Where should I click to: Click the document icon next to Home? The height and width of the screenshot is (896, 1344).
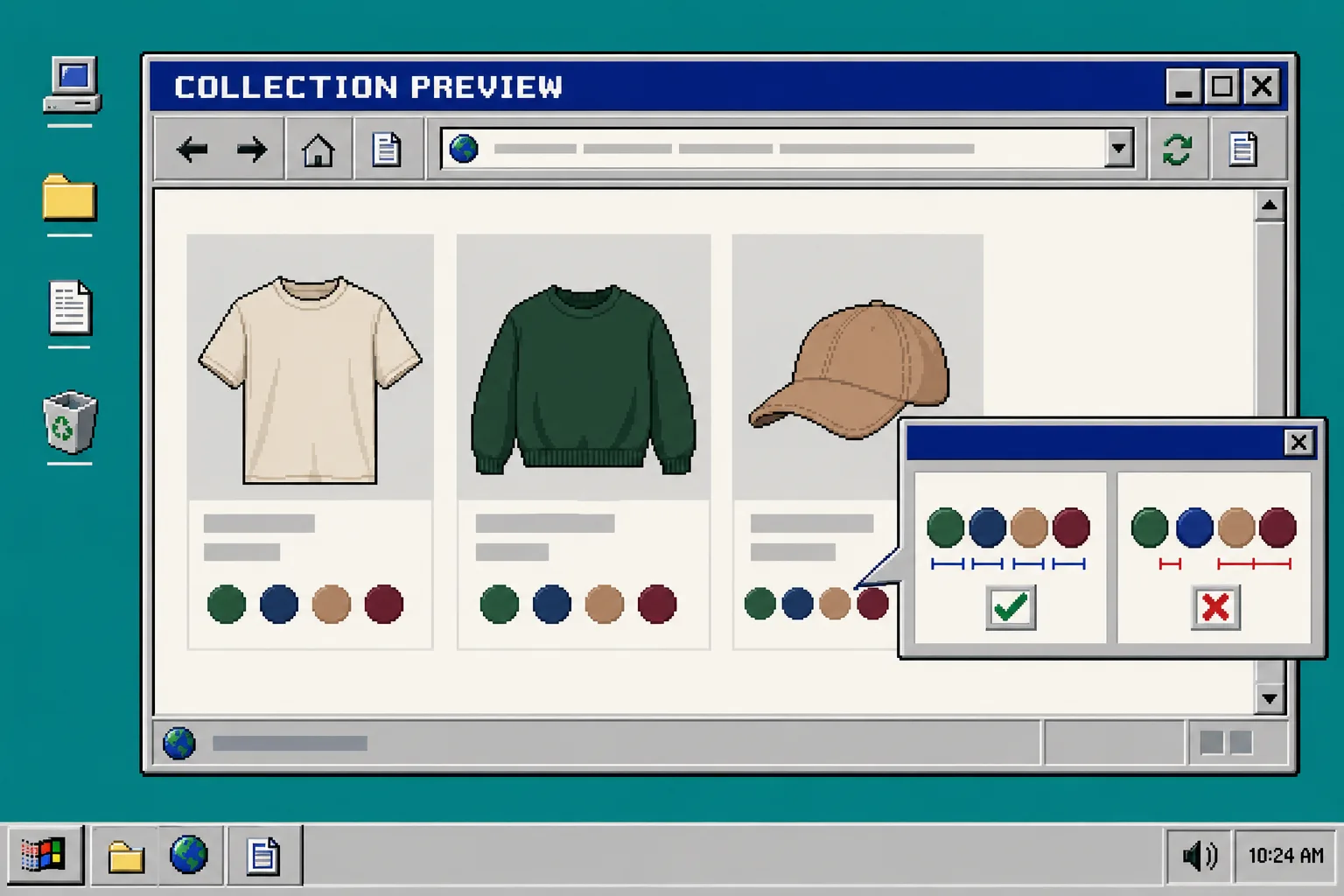(386, 150)
